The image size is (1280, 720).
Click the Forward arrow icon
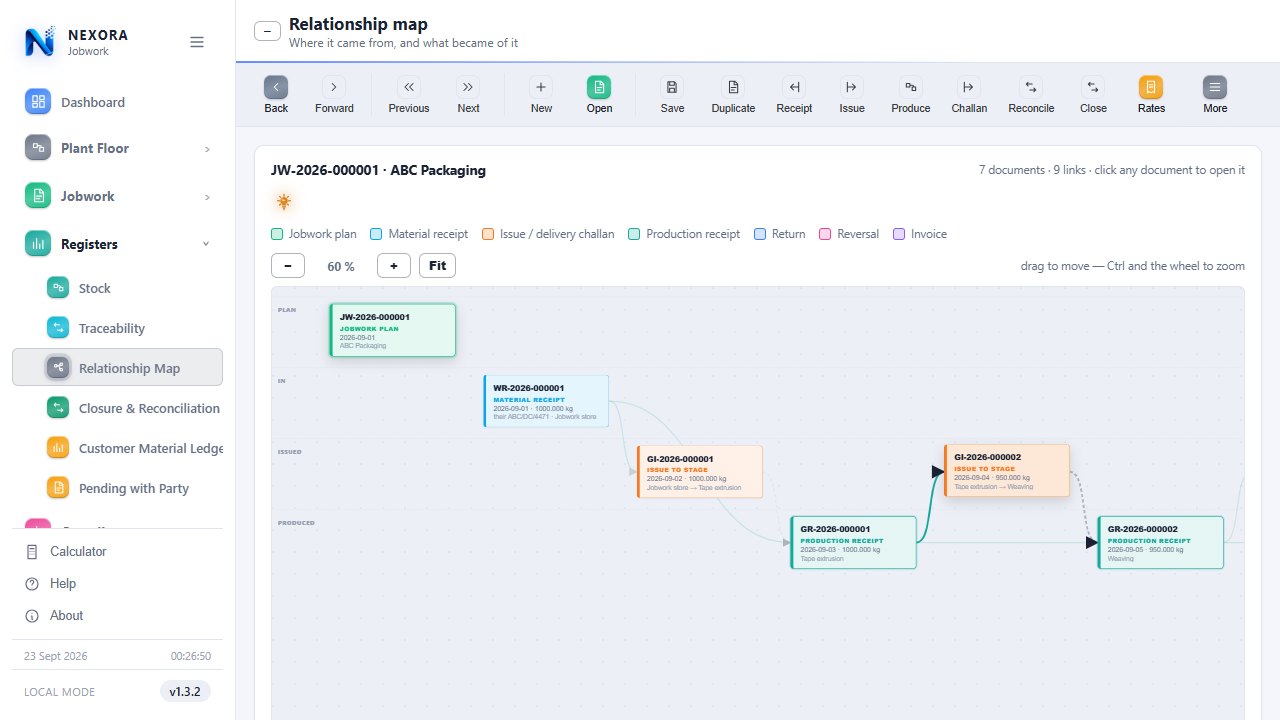pyautogui.click(x=334, y=87)
